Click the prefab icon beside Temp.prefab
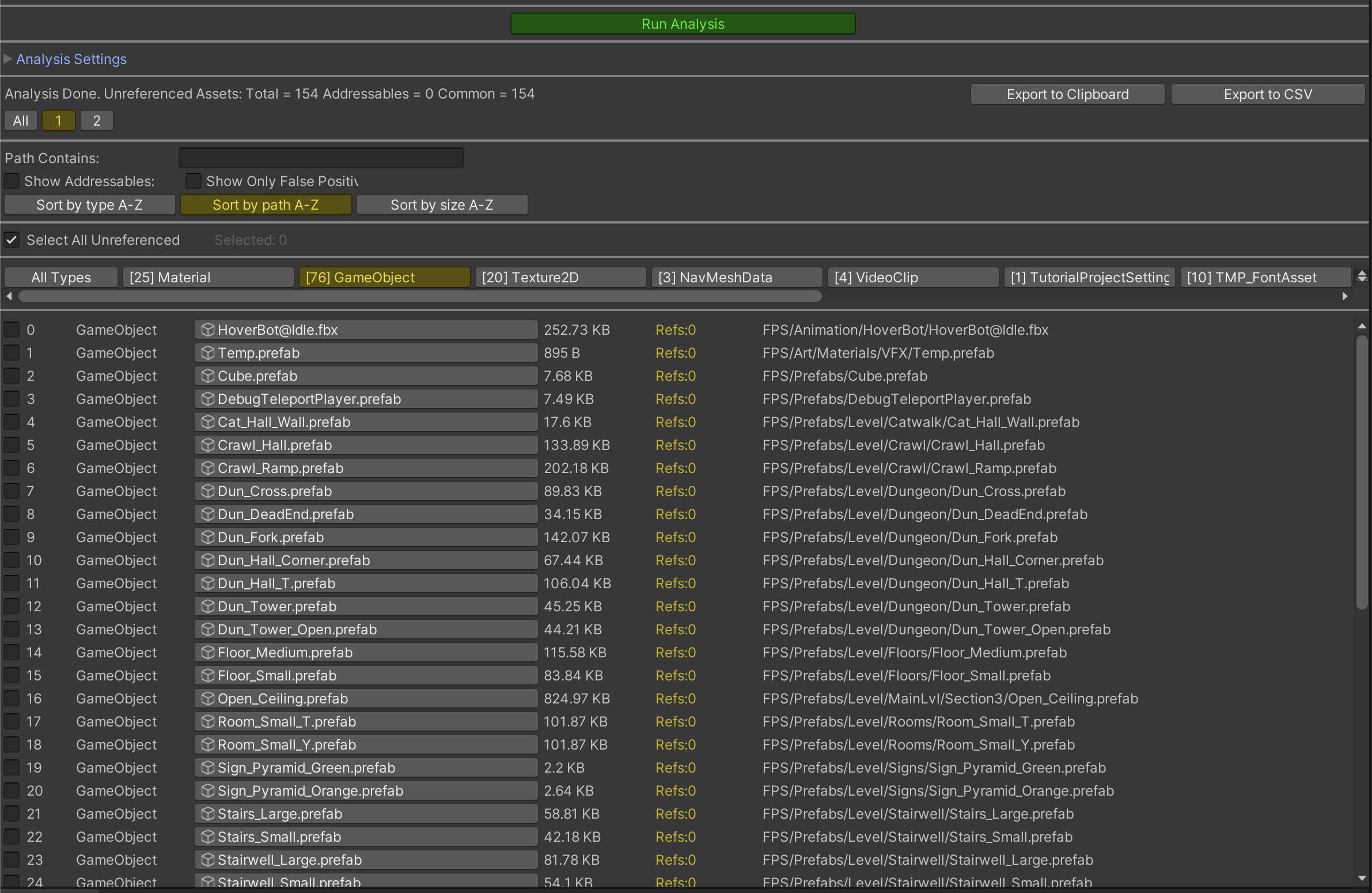 [207, 353]
